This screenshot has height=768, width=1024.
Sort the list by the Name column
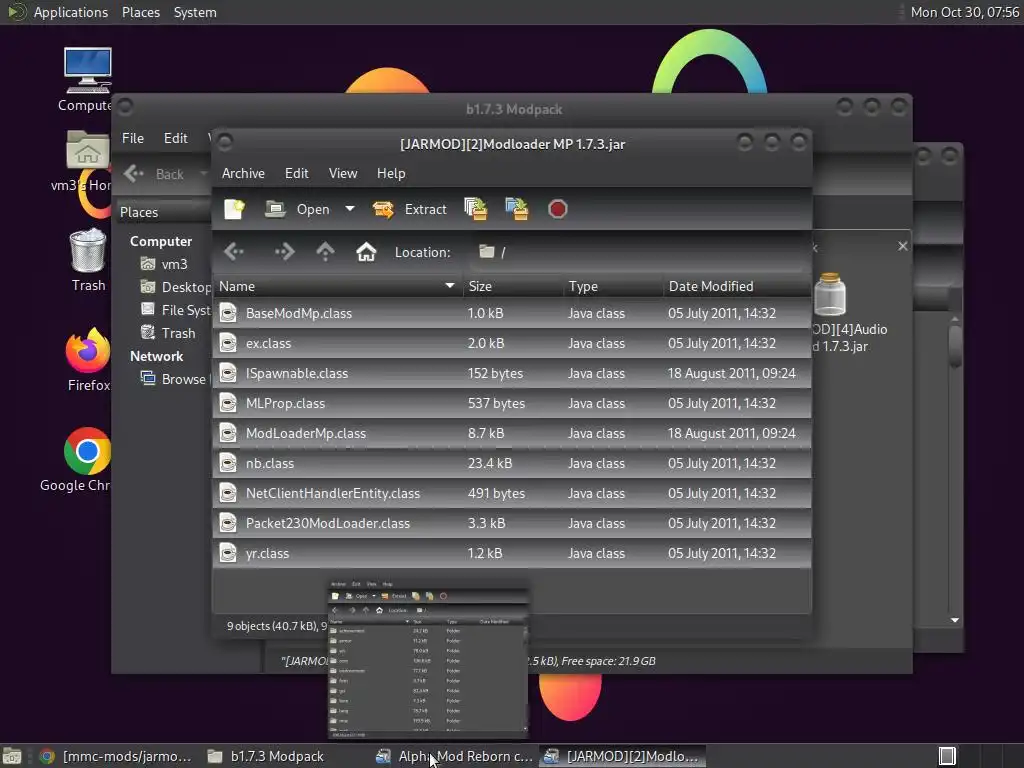tap(337, 286)
